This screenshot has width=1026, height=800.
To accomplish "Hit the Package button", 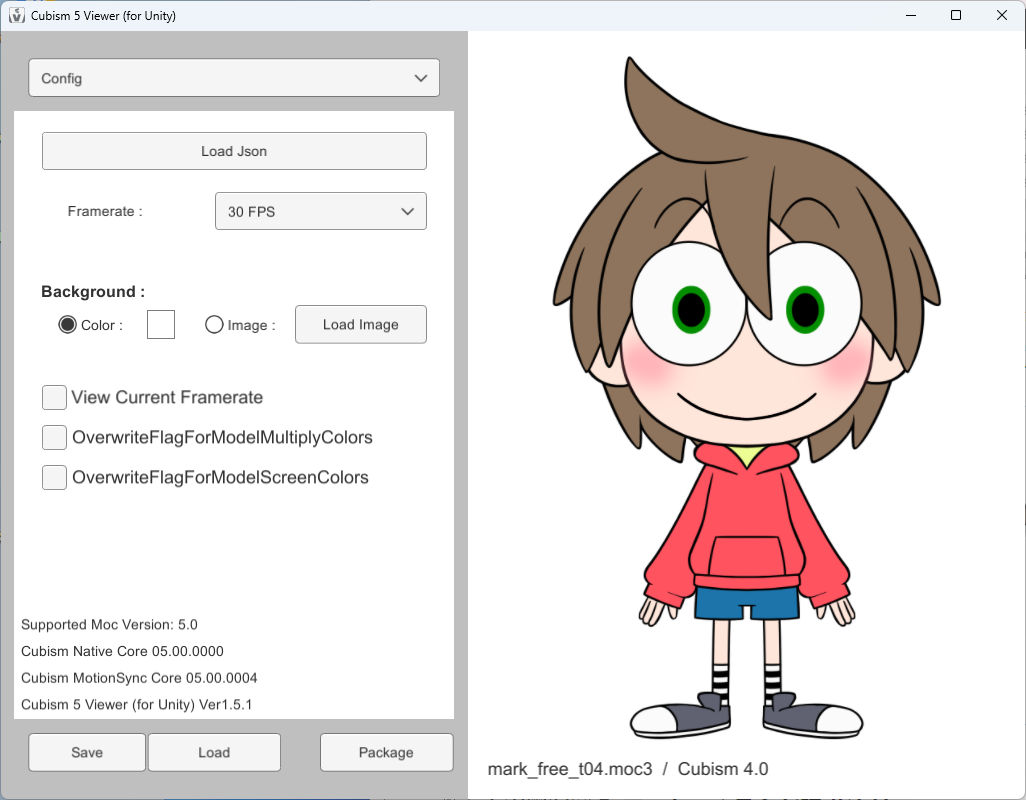I will pos(386,753).
